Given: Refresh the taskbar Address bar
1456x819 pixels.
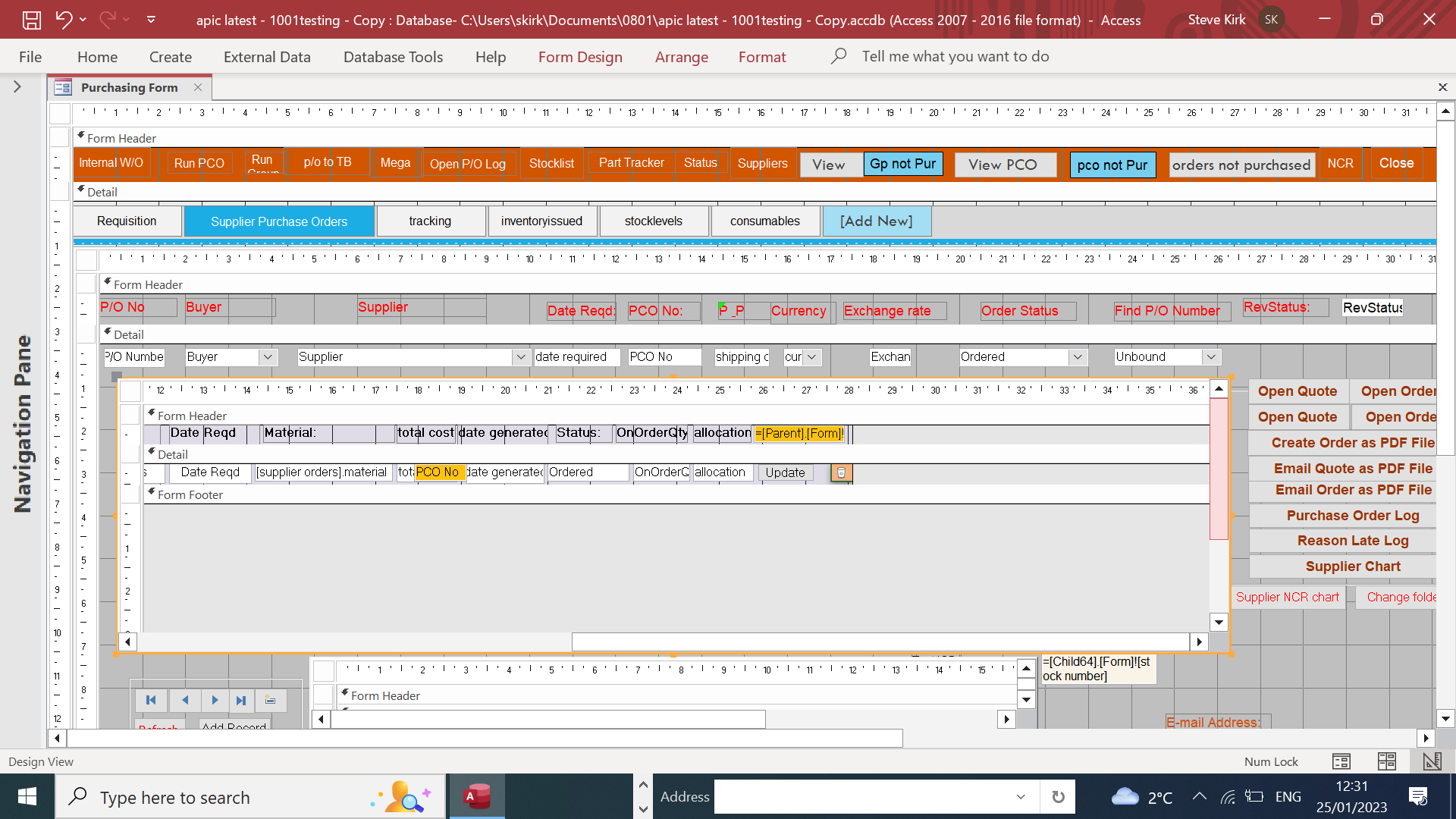Looking at the screenshot, I should pos(1058,797).
